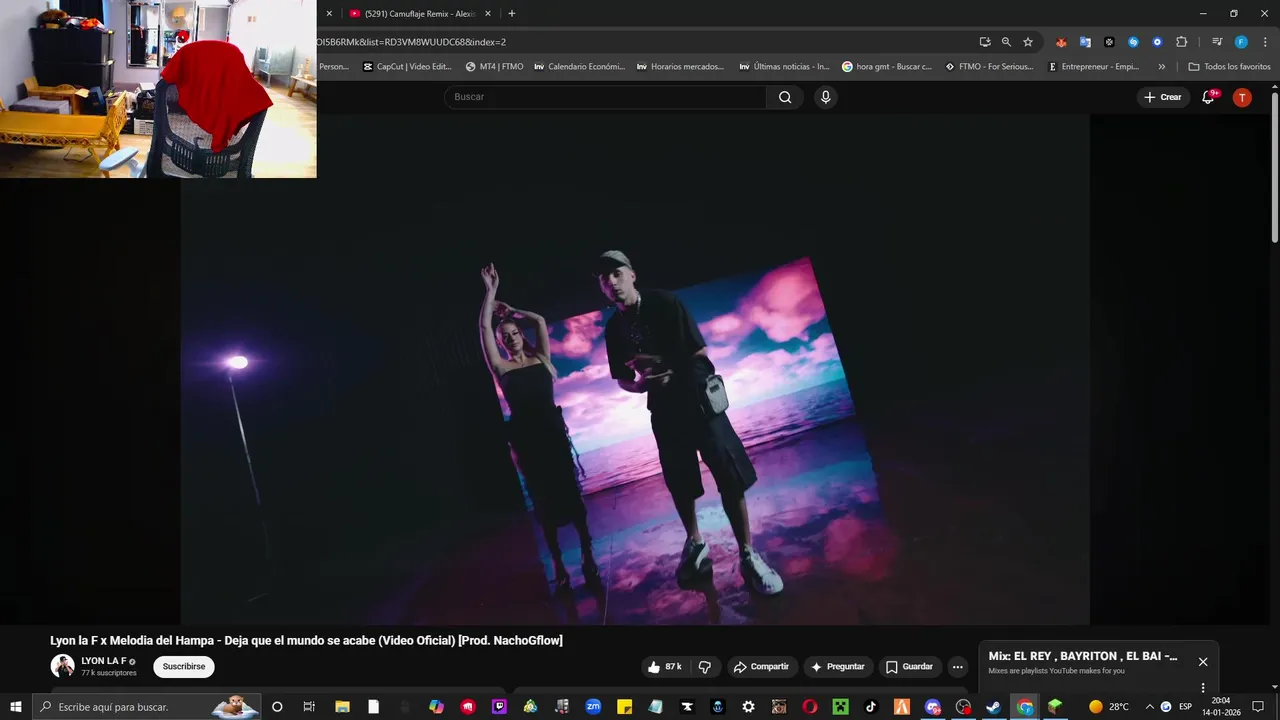
Task: Click the Preguntar button
Action: pyautogui.click(x=838, y=667)
